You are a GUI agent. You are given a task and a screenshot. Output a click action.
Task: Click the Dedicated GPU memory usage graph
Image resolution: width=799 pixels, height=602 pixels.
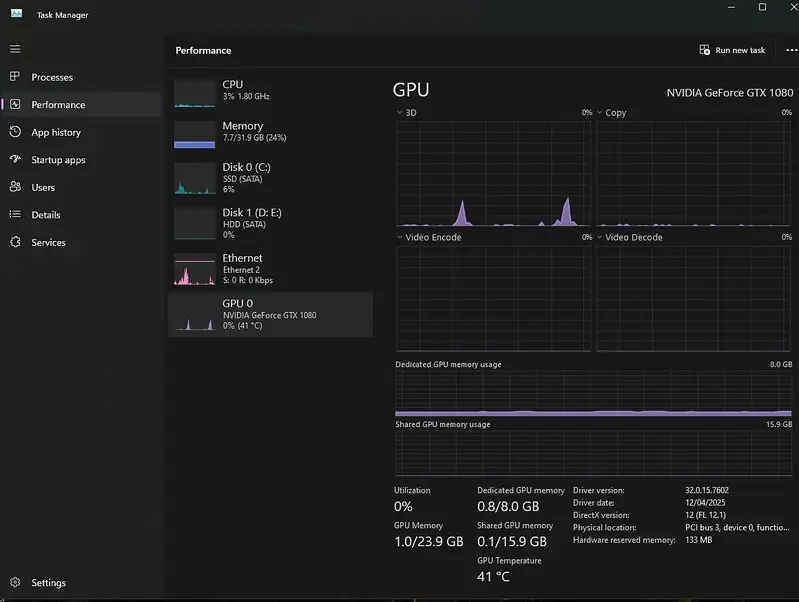(x=593, y=394)
